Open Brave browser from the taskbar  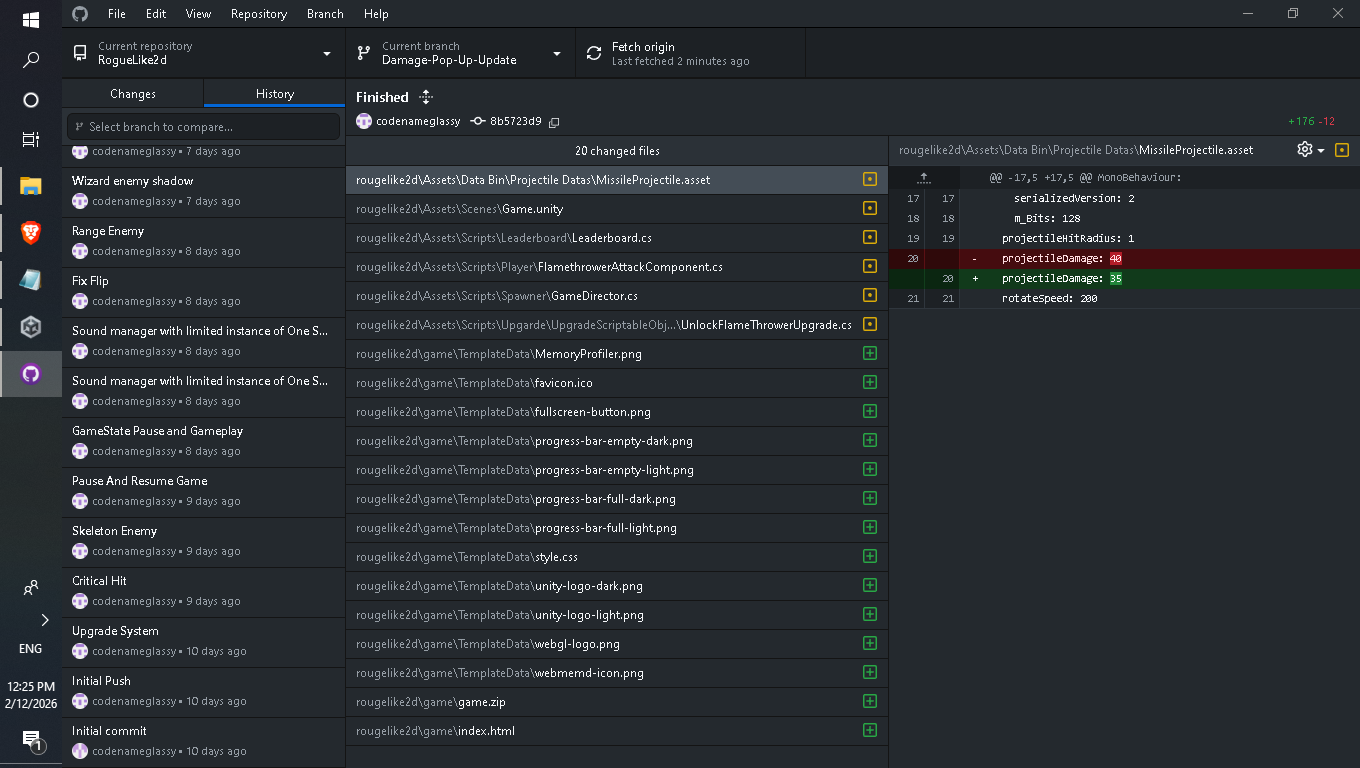(x=31, y=233)
